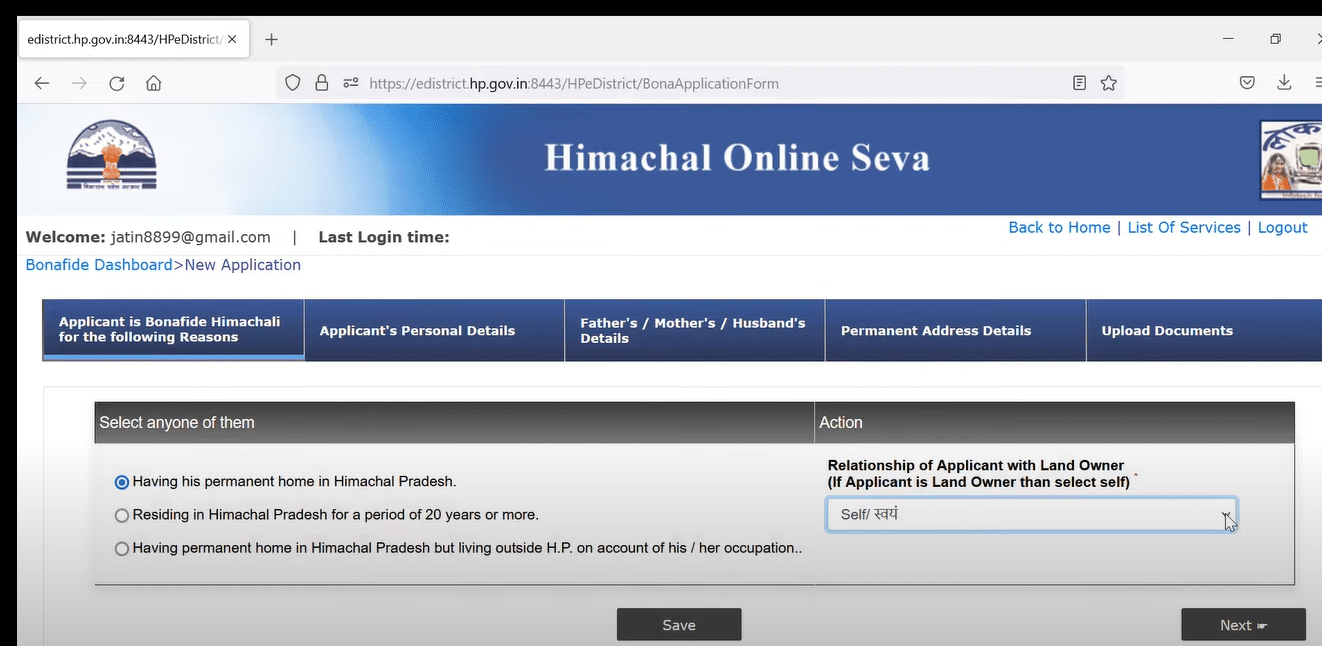Open the site permissions icon
Screen dimensions: 1322x646
point(350,82)
